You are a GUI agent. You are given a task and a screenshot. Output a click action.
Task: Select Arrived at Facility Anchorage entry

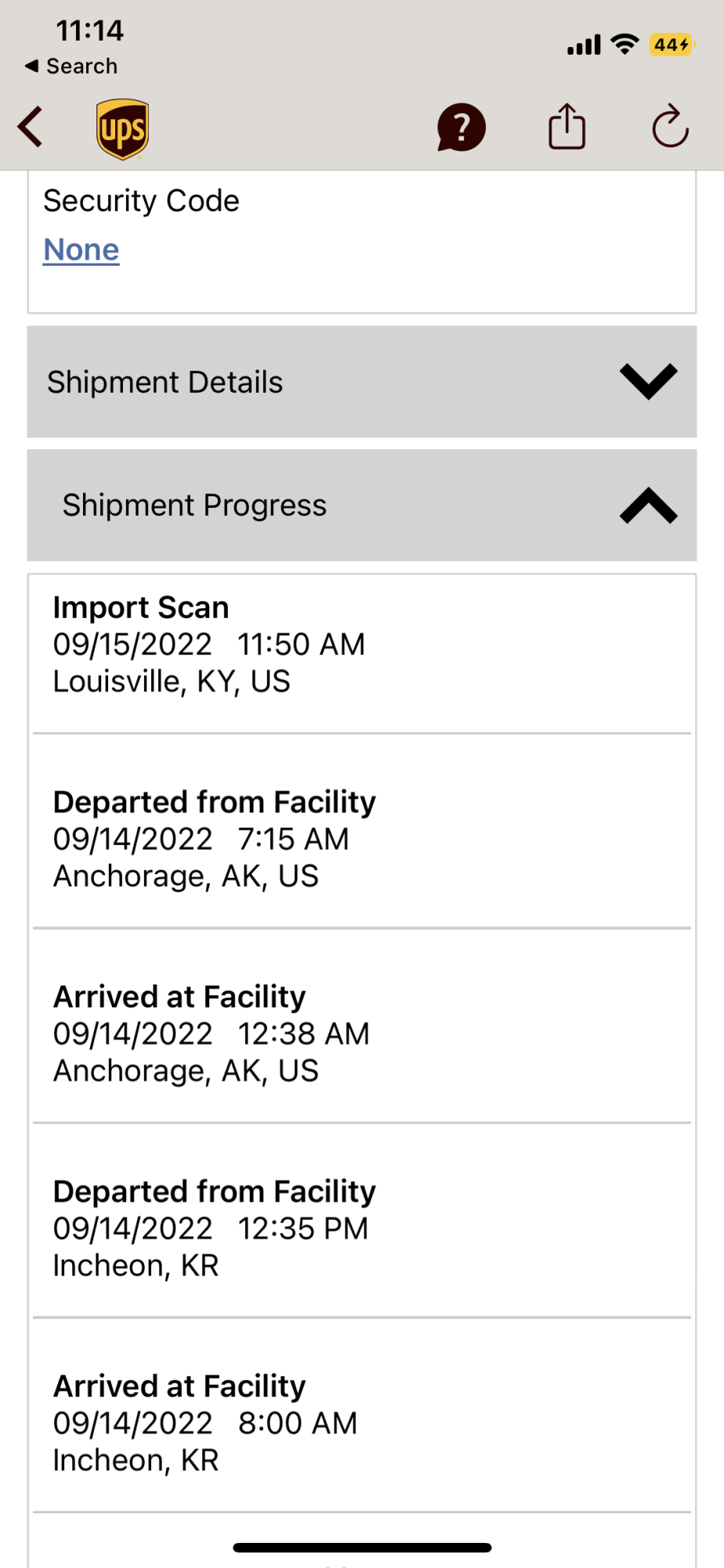point(362,1033)
